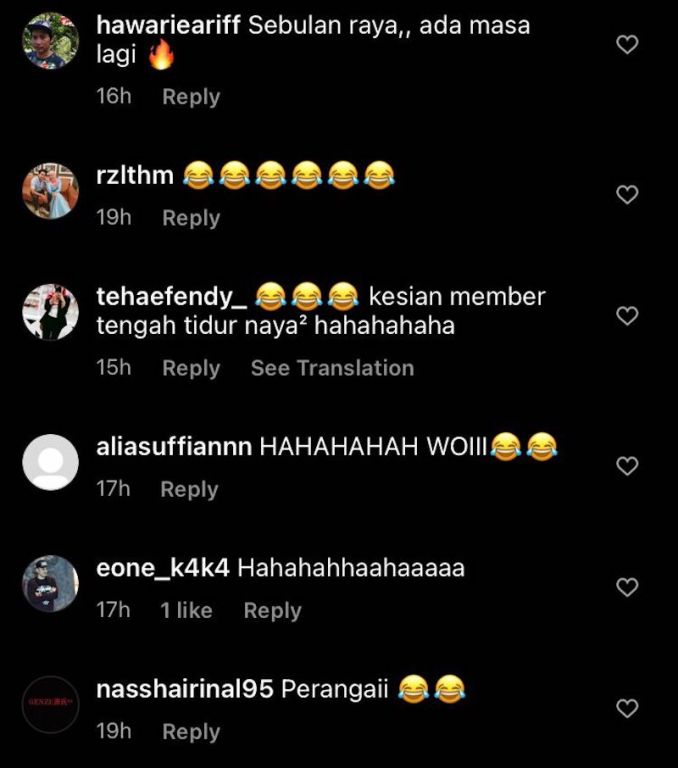Reply to eone_k4k4's comment
The width and height of the screenshot is (678, 768).
point(272,610)
